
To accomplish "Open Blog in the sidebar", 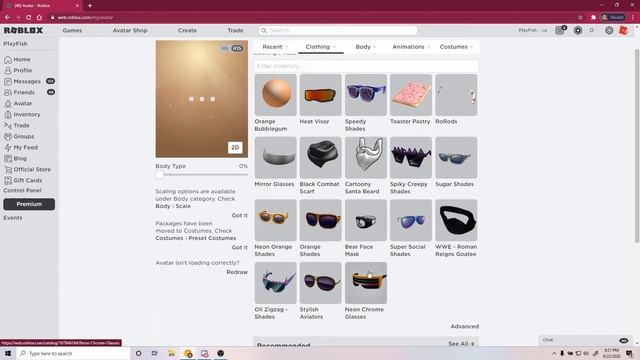I will pos(16,159).
